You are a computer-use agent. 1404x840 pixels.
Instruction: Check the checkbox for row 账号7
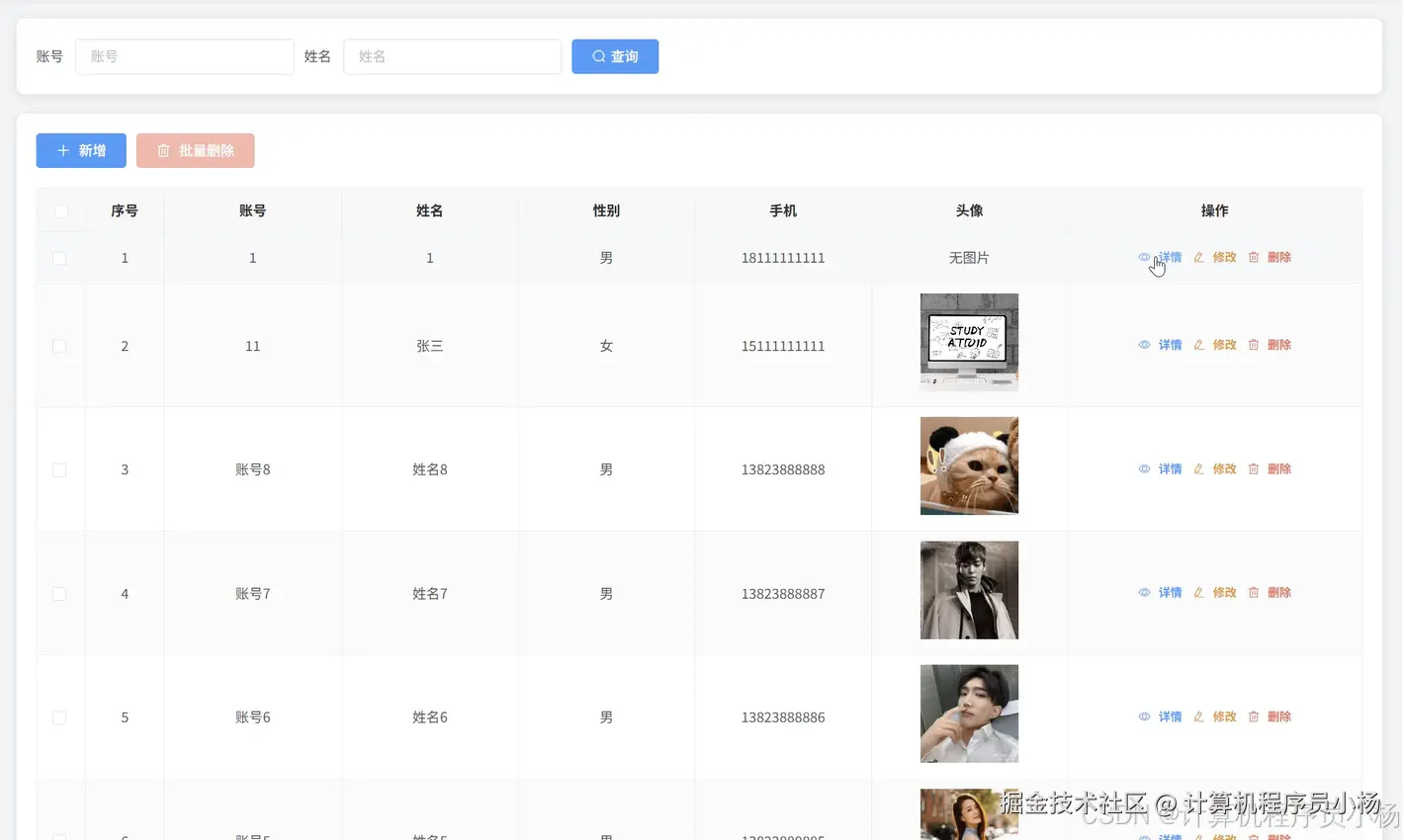pyautogui.click(x=59, y=594)
